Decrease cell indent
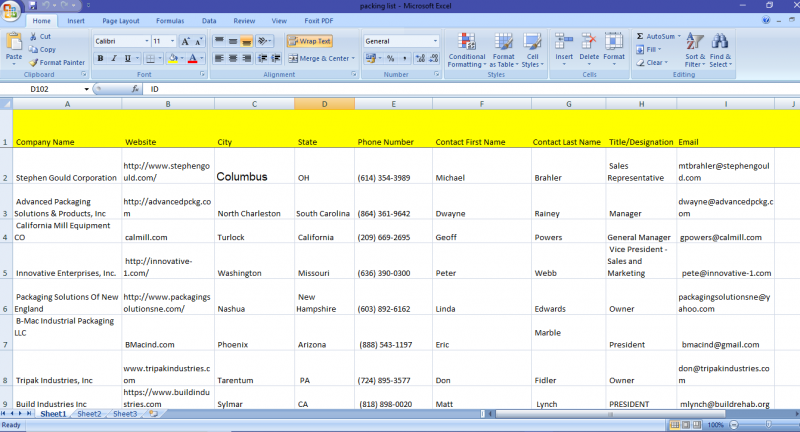This screenshot has width=800, height=432. 262,58
